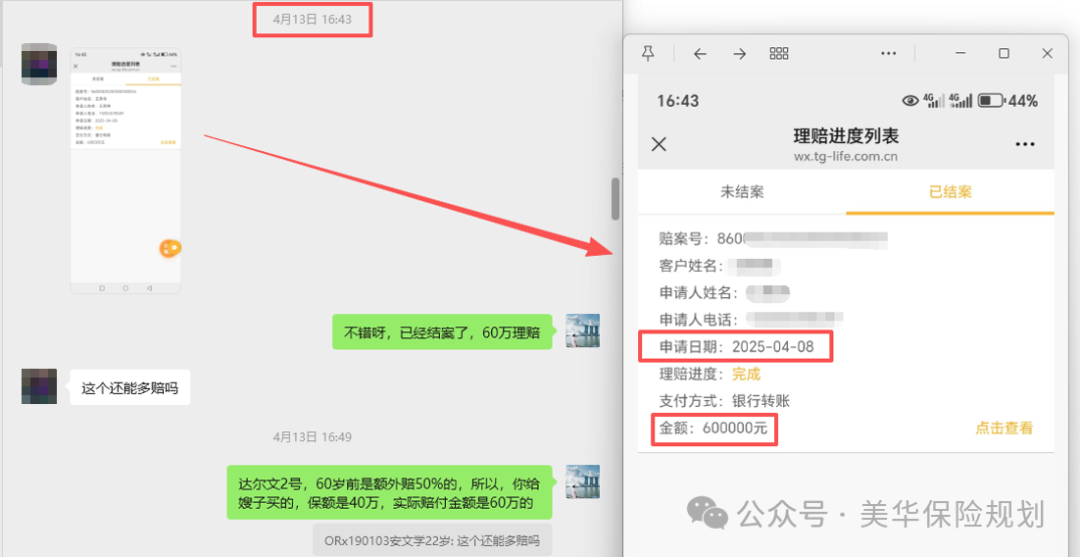The width and height of the screenshot is (1080, 557).
Task: Click the 理赔进度列表 page title
Action: (846, 136)
